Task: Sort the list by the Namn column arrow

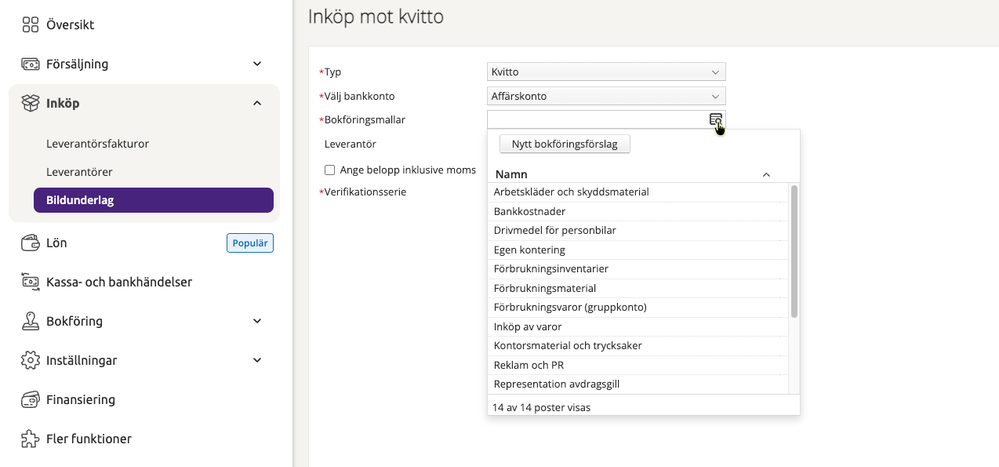Action: (766, 175)
